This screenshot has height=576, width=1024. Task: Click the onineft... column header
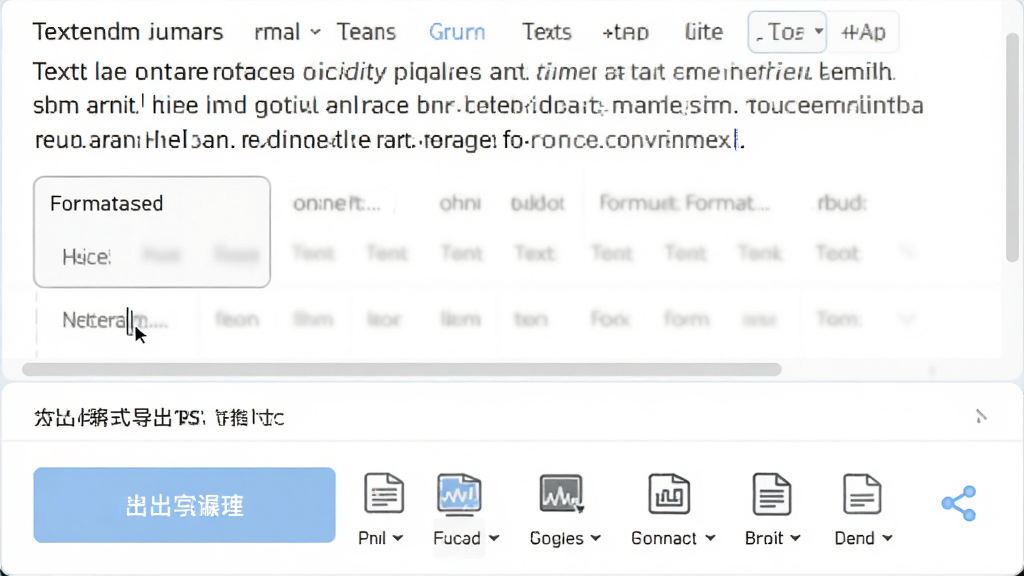pyautogui.click(x=336, y=203)
